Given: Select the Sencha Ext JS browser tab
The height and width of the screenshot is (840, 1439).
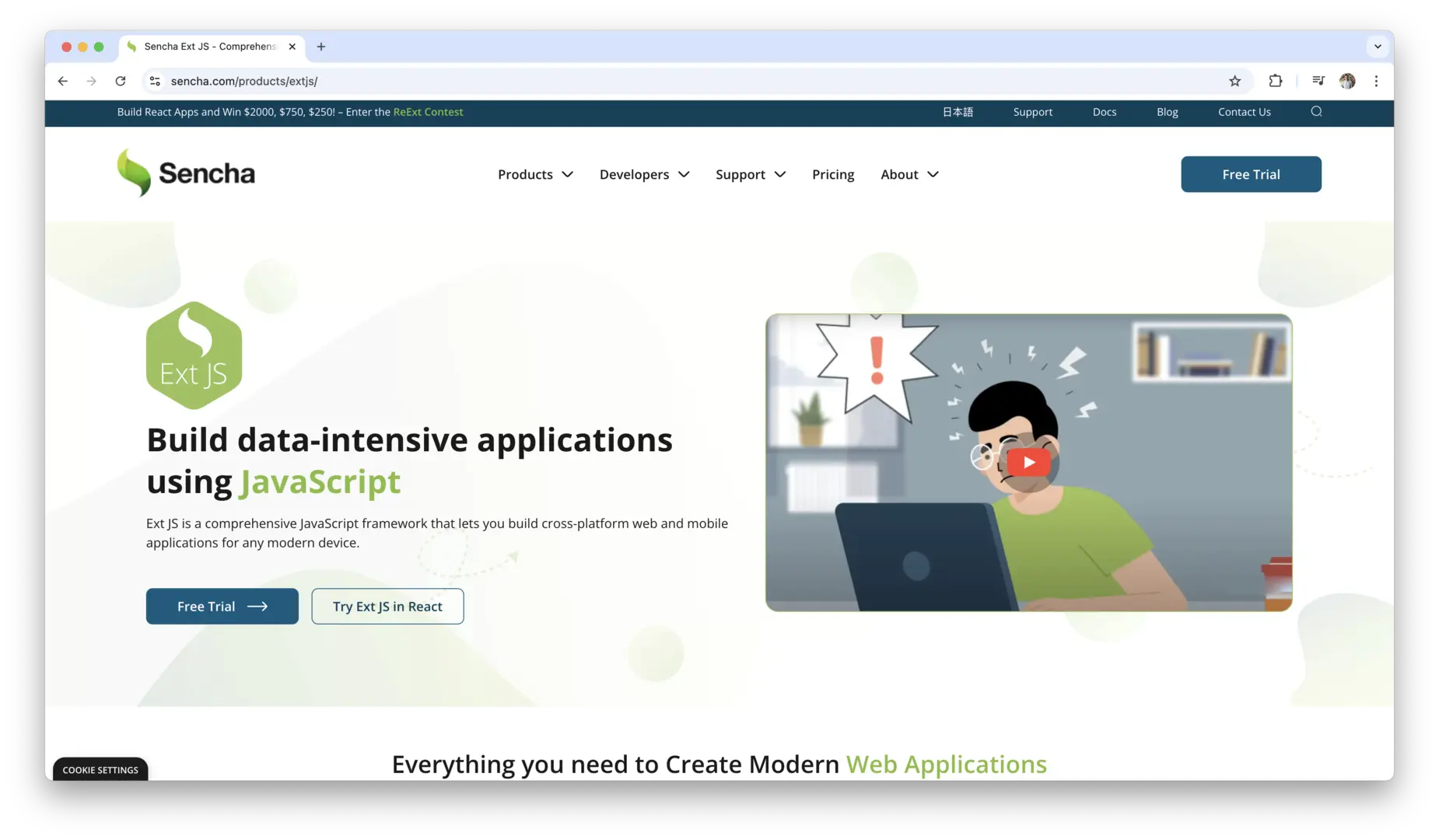Looking at the screenshot, I should (212, 47).
